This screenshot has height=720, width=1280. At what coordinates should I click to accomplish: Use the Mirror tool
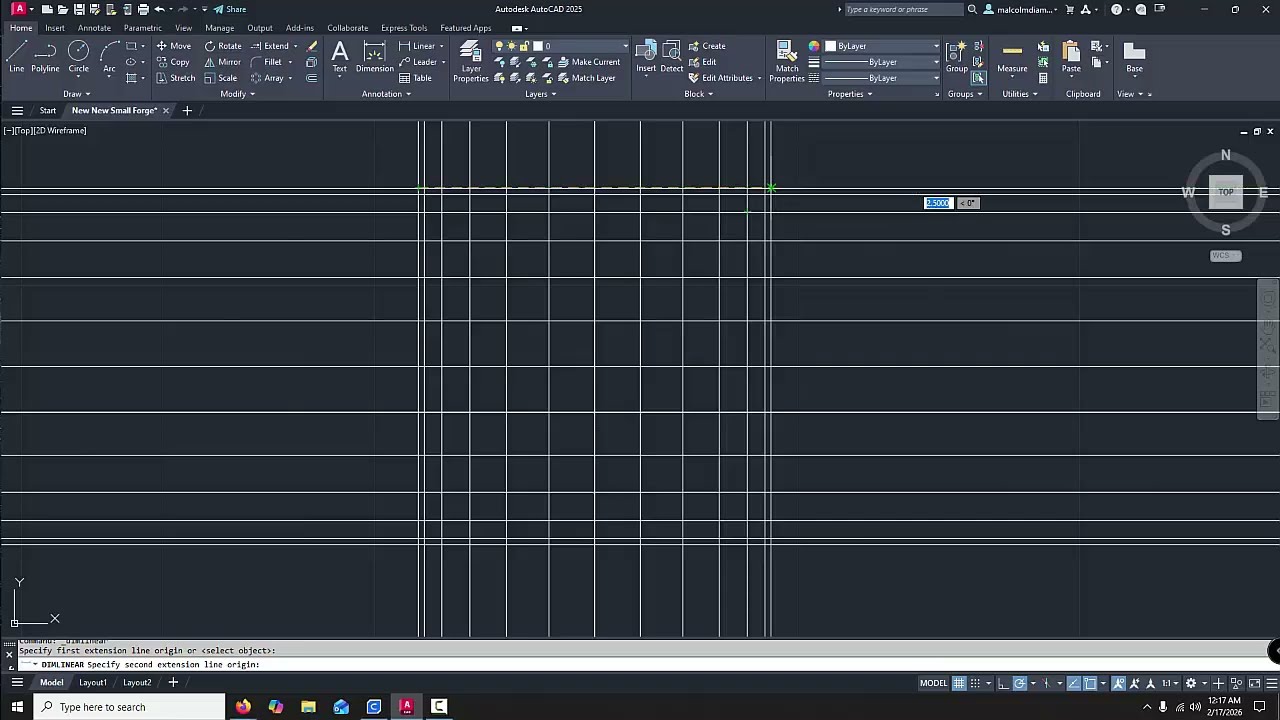coord(223,62)
